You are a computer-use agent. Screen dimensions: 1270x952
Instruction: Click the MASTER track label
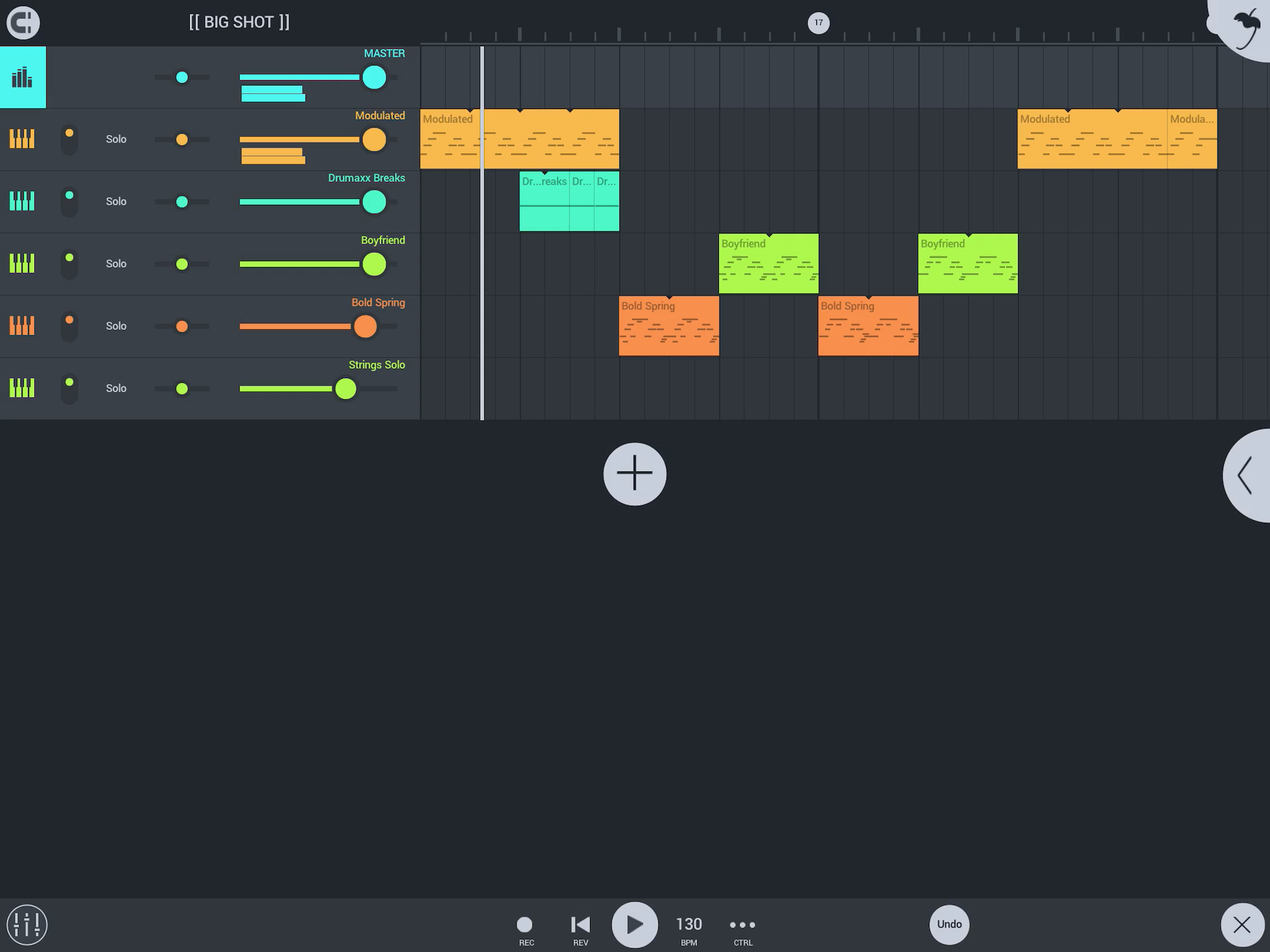click(384, 53)
